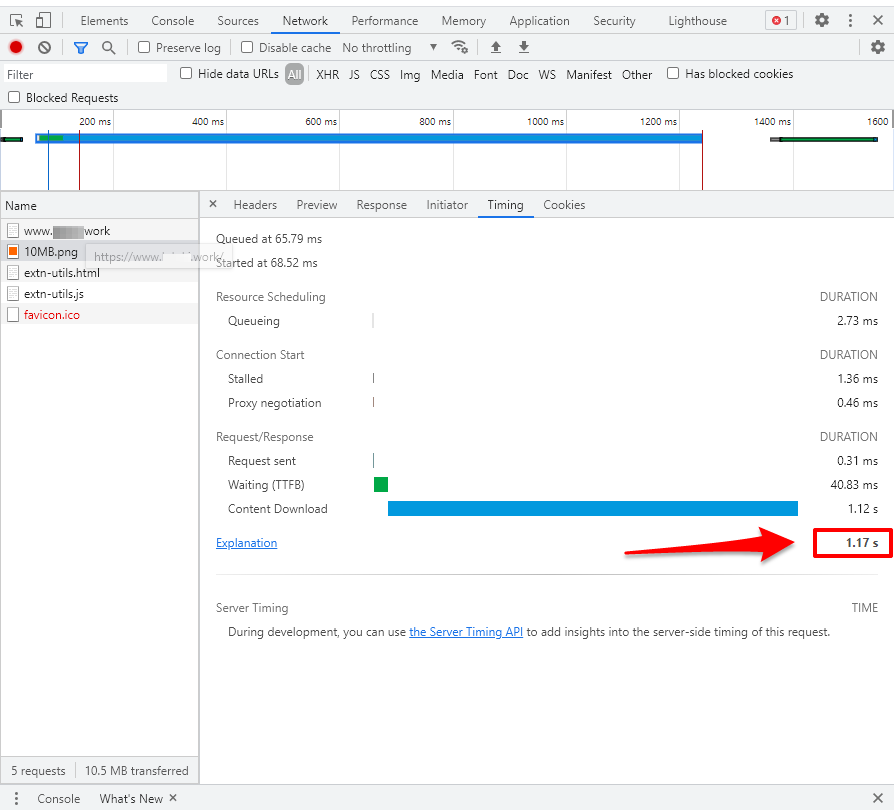Export HAR file with download arrow
The image size is (894, 810).
click(x=524, y=47)
